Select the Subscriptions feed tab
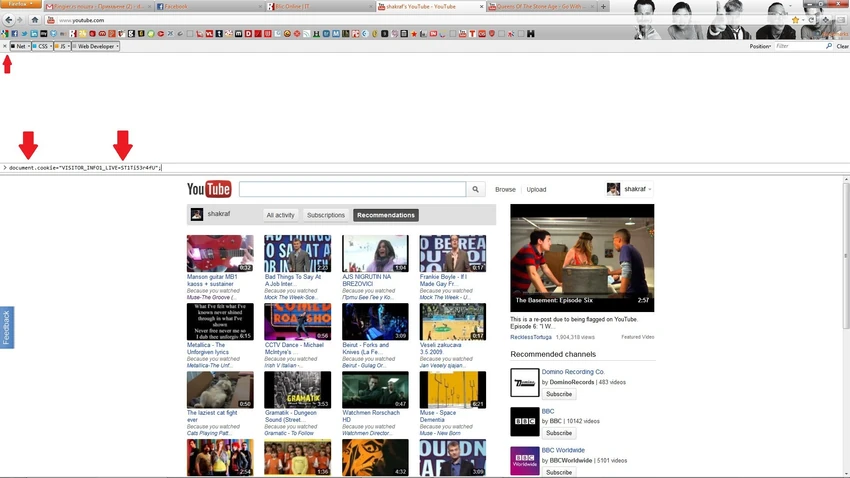This screenshot has height=478, width=850. point(326,215)
